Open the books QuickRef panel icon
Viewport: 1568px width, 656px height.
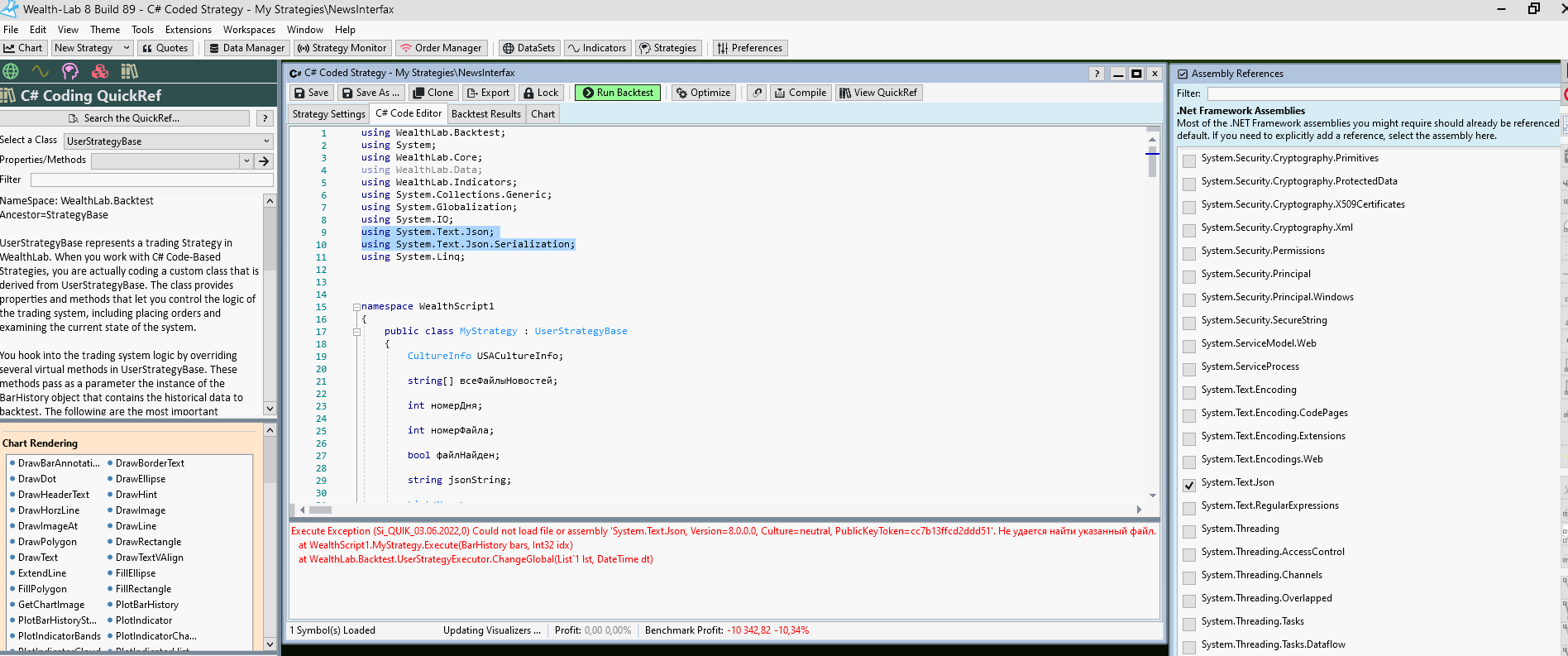click(x=130, y=71)
